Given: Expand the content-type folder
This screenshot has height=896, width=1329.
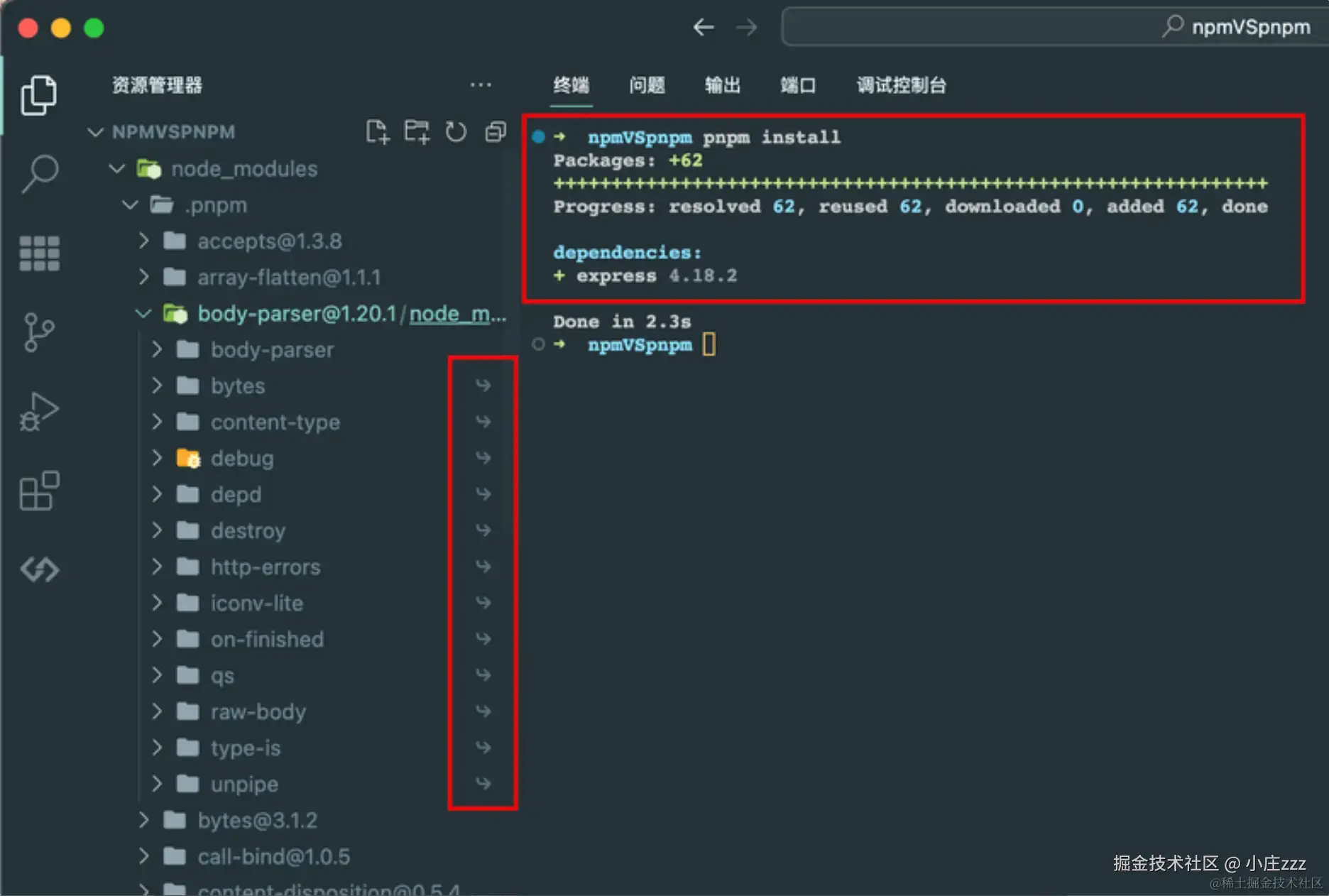Looking at the screenshot, I should 157,422.
